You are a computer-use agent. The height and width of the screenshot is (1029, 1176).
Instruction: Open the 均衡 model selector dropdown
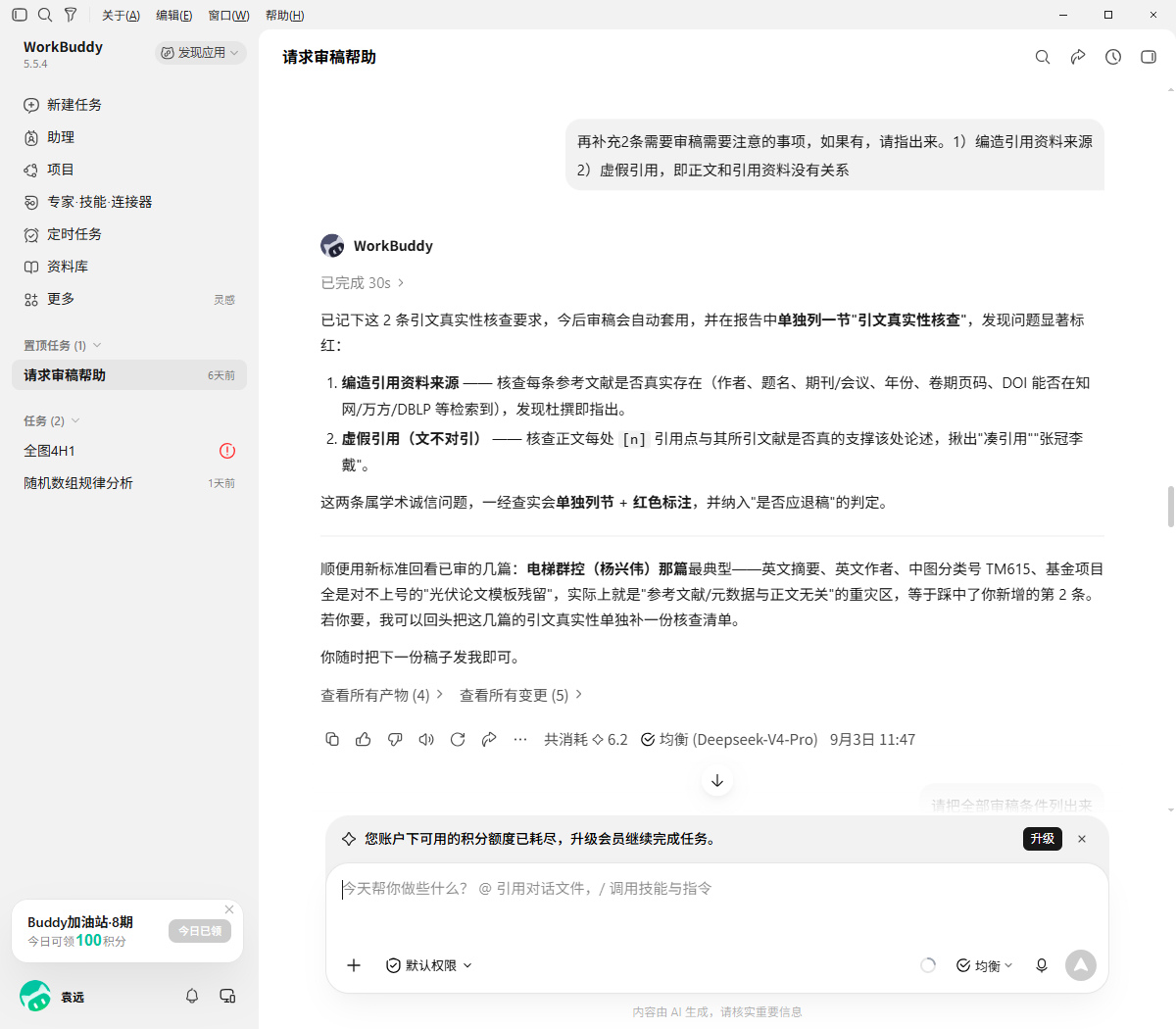pyautogui.click(x=984, y=965)
